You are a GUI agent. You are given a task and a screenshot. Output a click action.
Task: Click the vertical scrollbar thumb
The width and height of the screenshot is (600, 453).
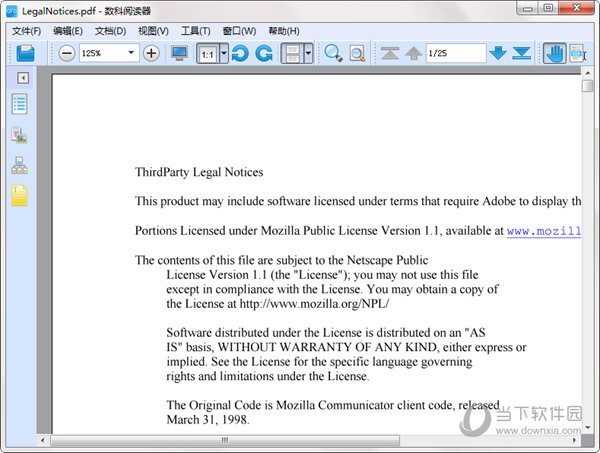coord(587,85)
